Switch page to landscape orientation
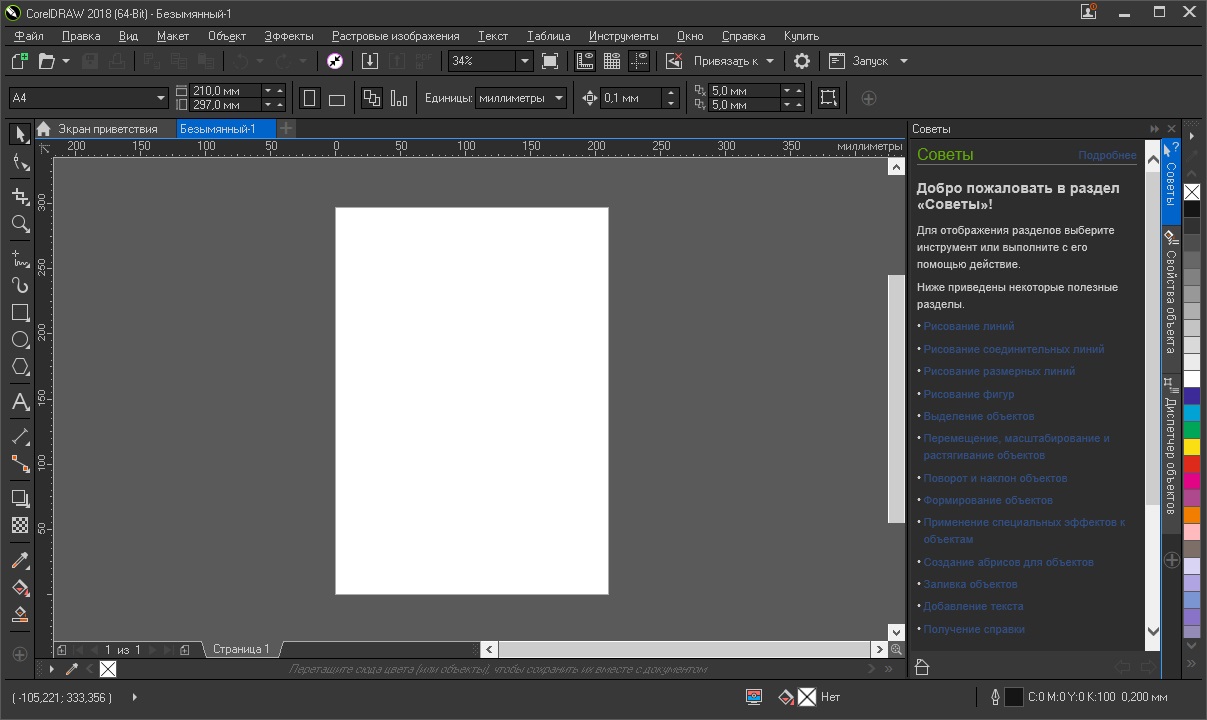 tap(337, 99)
